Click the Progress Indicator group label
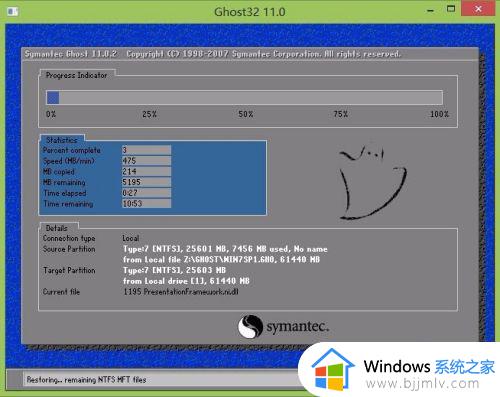This screenshot has width=500, height=397. tap(76, 75)
